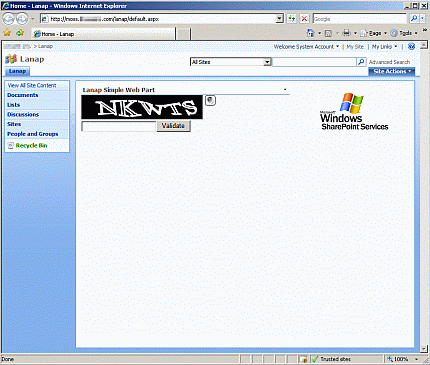Open the Tools menu in command bar
Image resolution: width=430 pixels, height=365 pixels.
[x=404, y=33]
